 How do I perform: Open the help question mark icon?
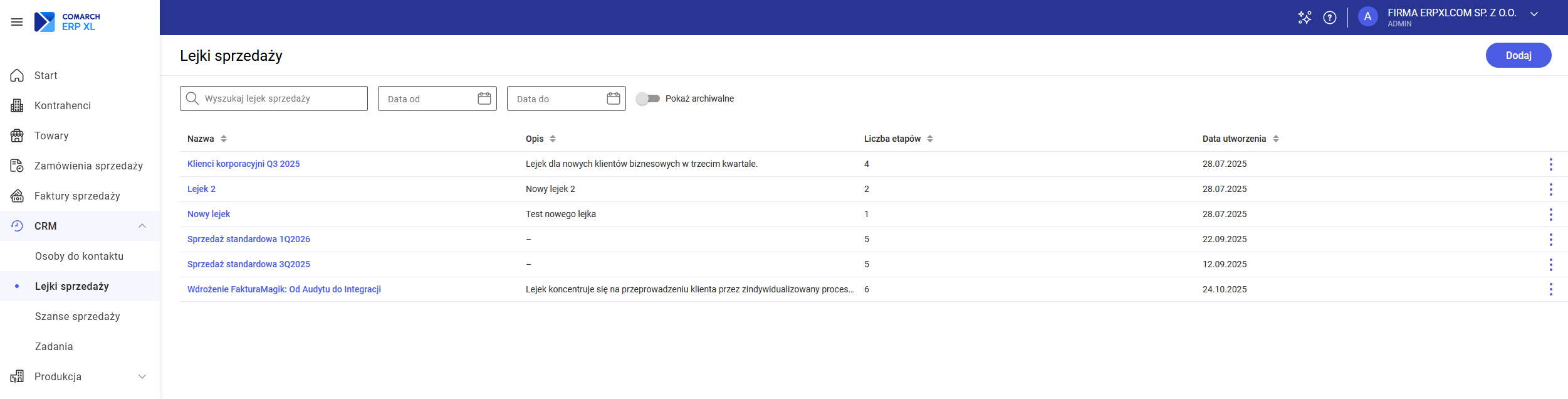[x=1329, y=18]
